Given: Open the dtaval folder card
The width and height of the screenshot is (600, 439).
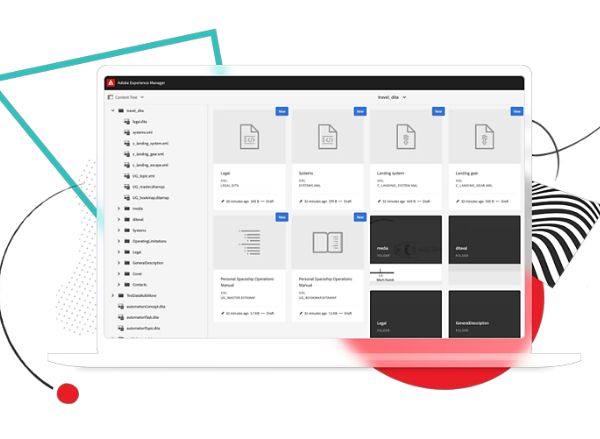Looking at the screenshot, I should coord(484,240).
